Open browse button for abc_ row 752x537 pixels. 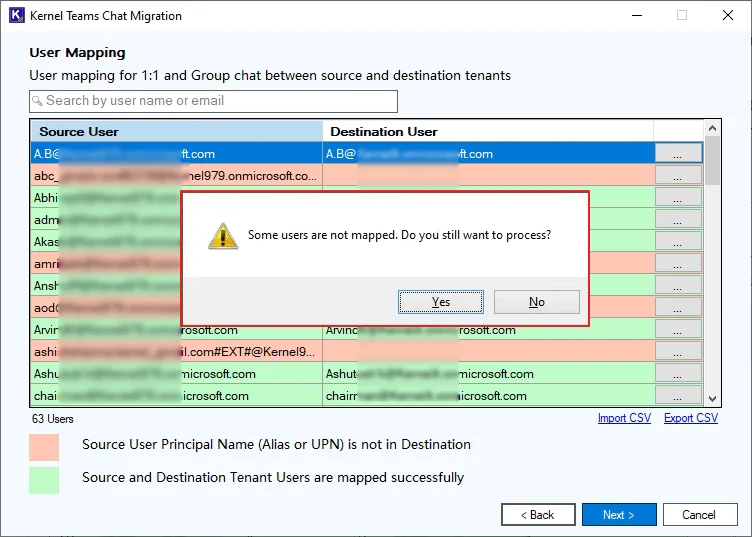click(678, 175)
